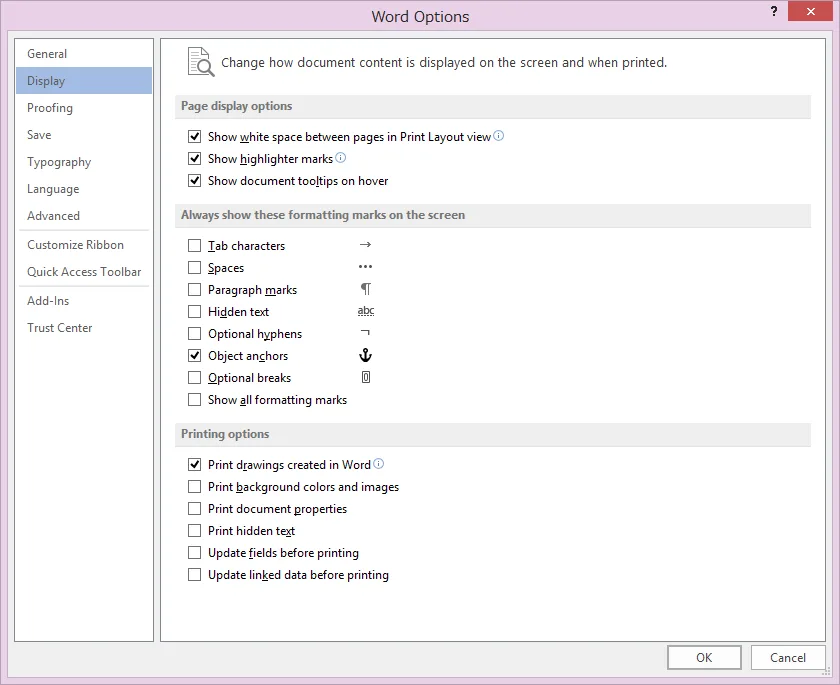Select the Display category
This screenshot has width=840, height=685.
coord(84,80)
